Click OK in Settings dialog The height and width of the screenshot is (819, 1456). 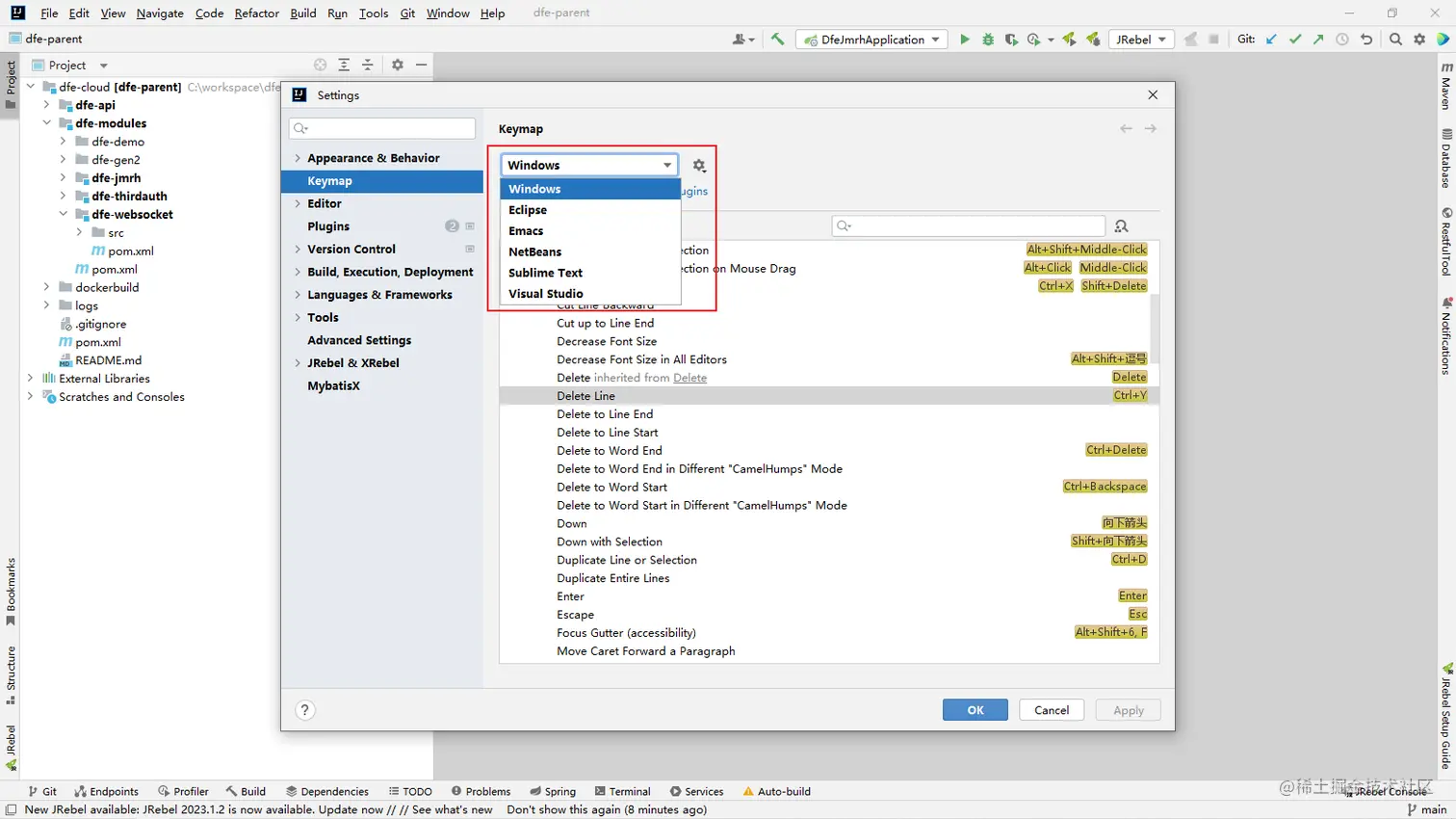click(975, 710)
